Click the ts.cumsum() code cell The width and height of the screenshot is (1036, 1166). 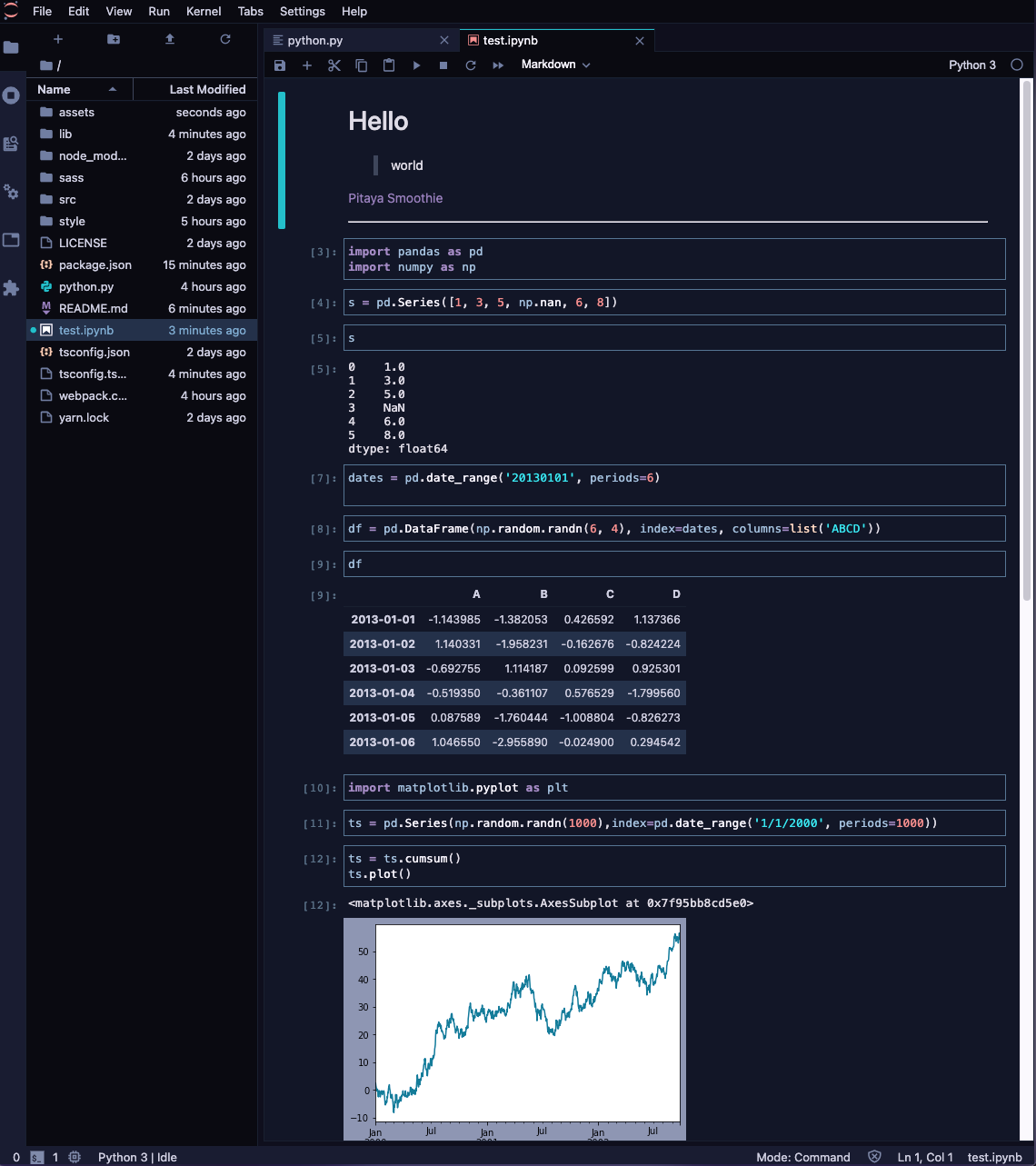click(674, 866)
